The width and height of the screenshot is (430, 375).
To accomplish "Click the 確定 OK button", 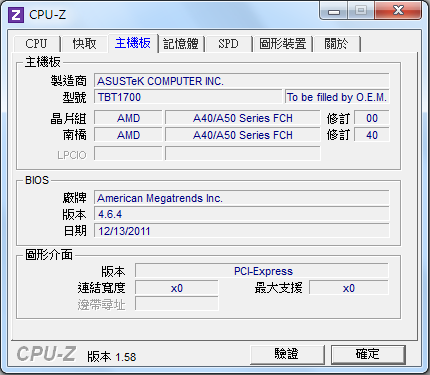I will (x=368, y=354).
